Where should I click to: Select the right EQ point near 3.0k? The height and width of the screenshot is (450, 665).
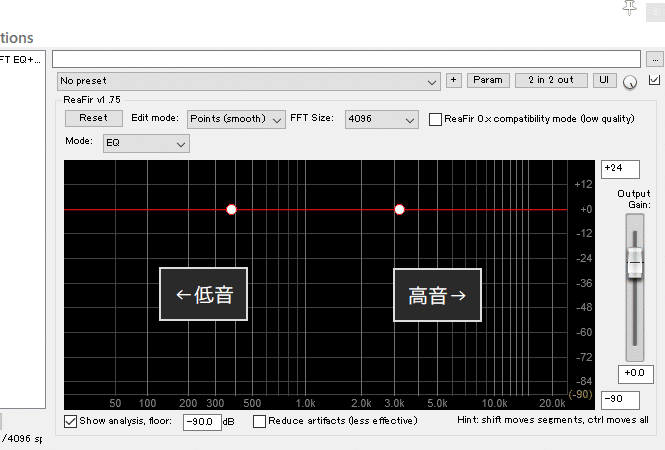point(400,210)
